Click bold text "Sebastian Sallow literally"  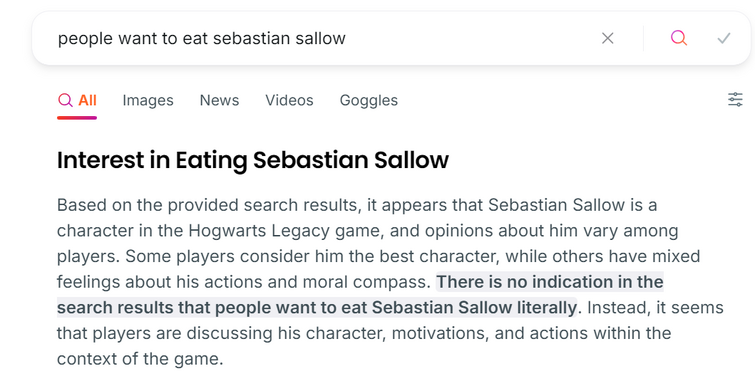click(474, 307)
